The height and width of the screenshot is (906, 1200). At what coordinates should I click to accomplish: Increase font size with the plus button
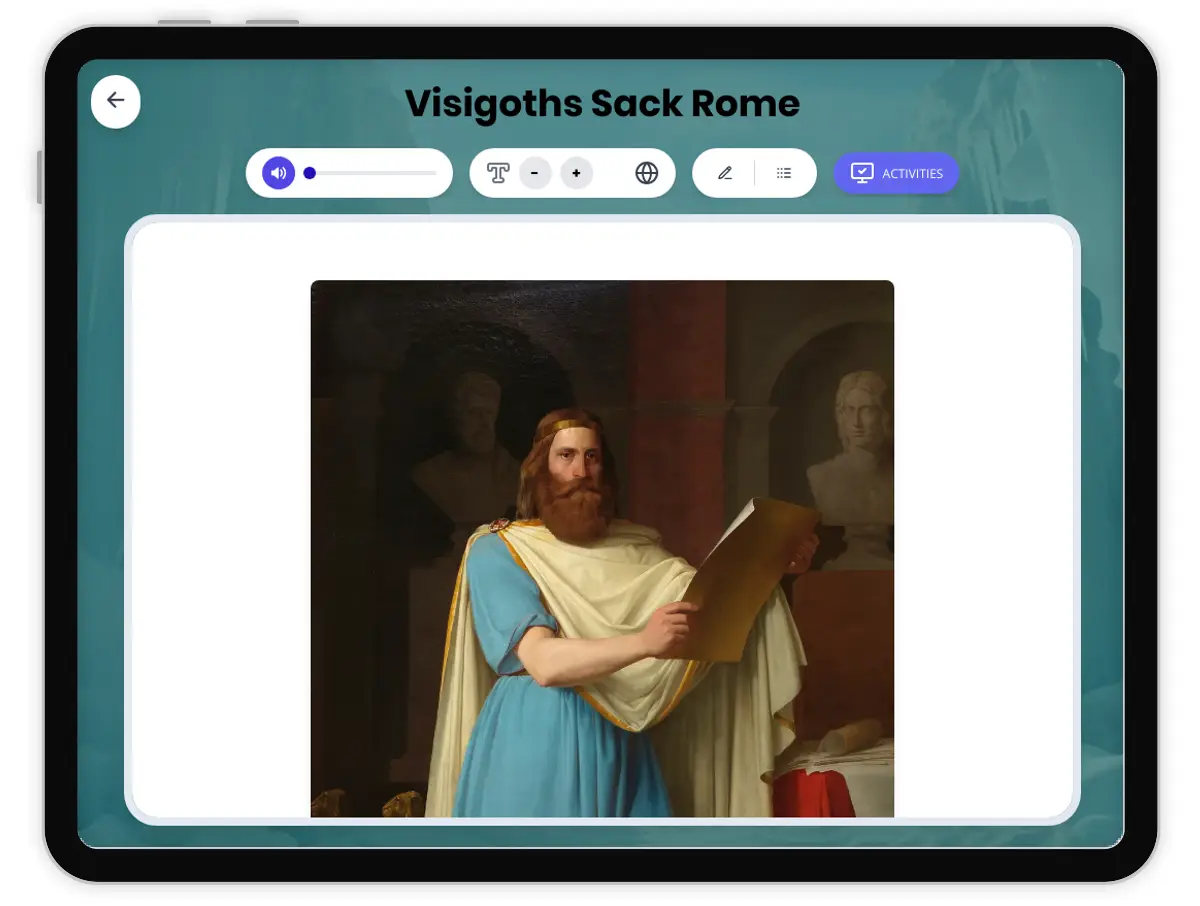coord(576,173)
